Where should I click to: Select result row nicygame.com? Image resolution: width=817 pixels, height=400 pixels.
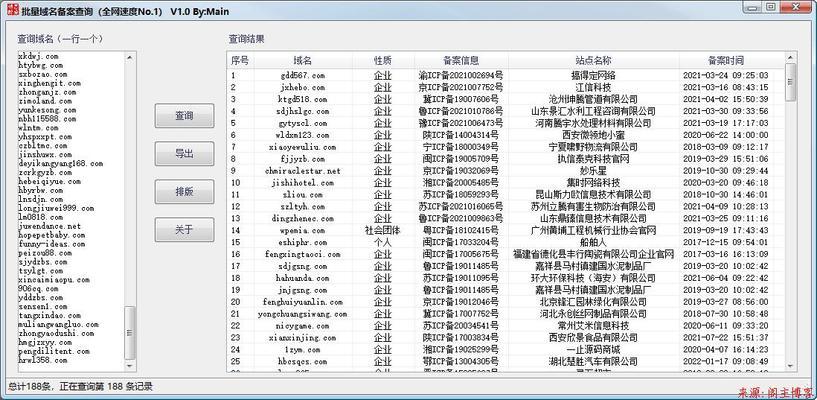[302, 326]
